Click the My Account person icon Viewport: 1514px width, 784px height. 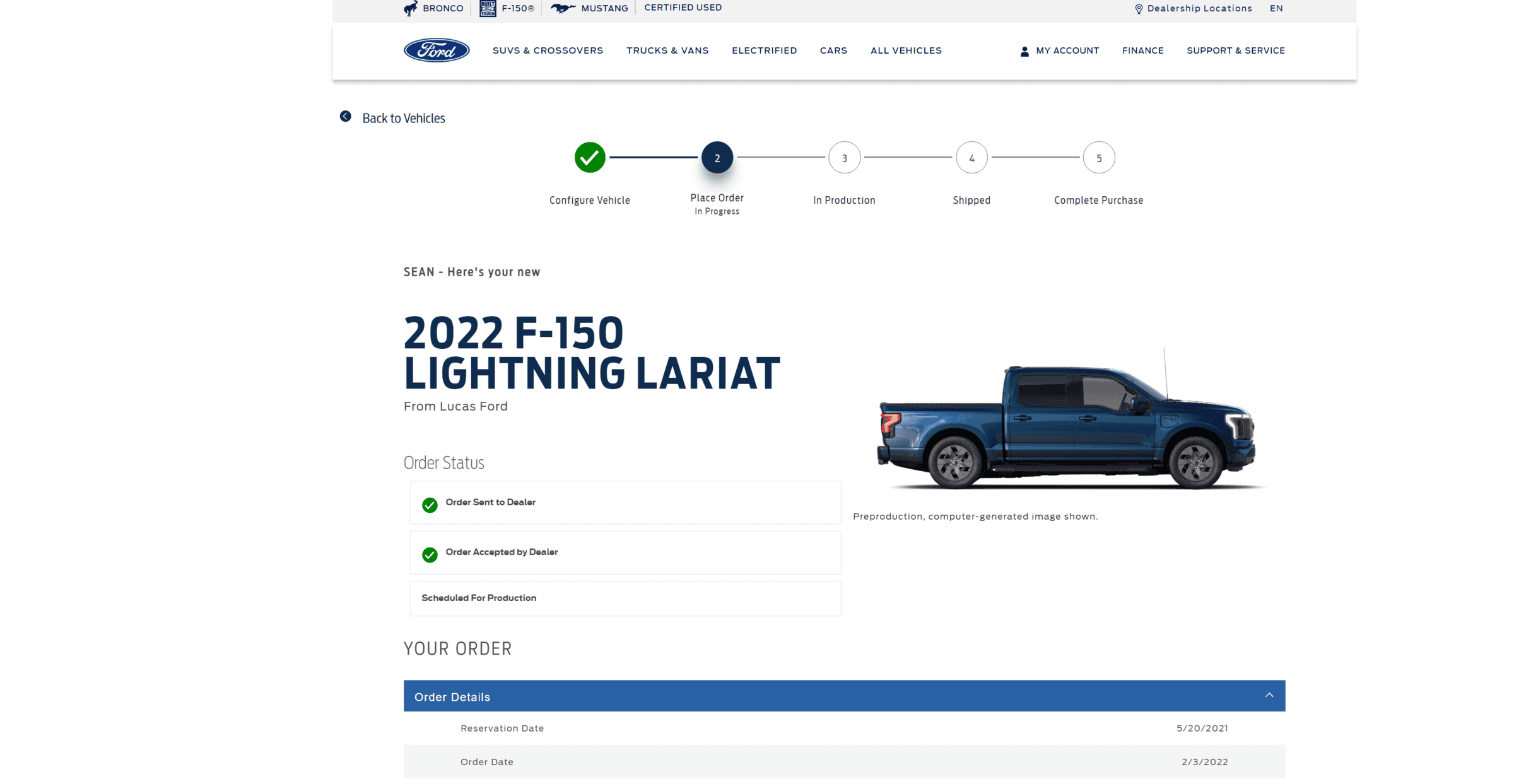[1024, 50]
